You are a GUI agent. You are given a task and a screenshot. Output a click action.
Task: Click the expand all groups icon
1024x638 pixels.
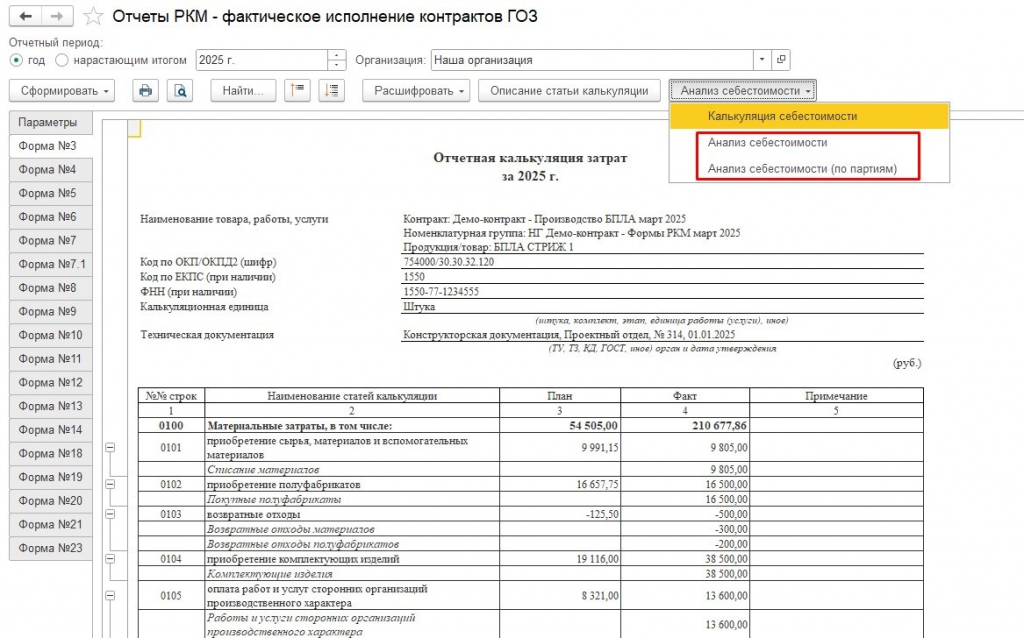pos(332,91)
